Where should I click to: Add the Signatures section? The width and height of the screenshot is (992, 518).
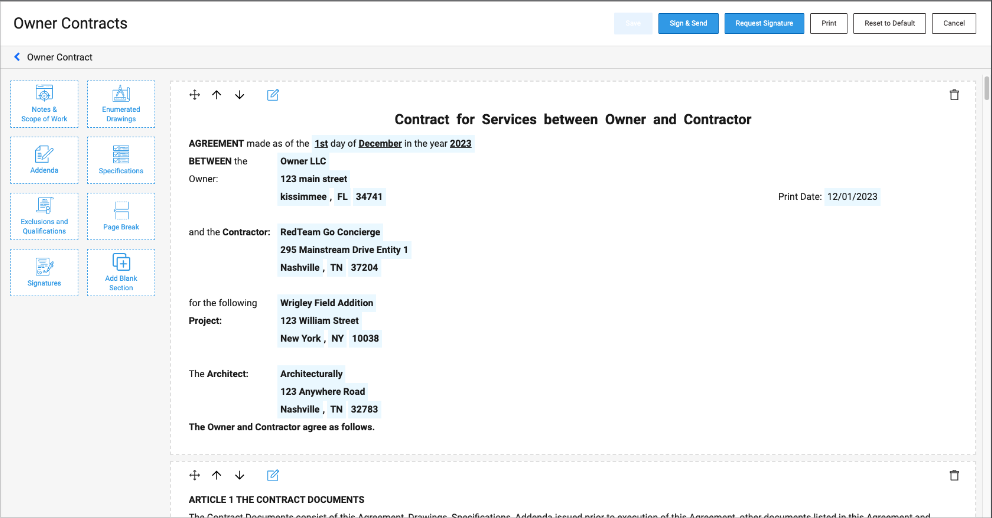[44, 272]
